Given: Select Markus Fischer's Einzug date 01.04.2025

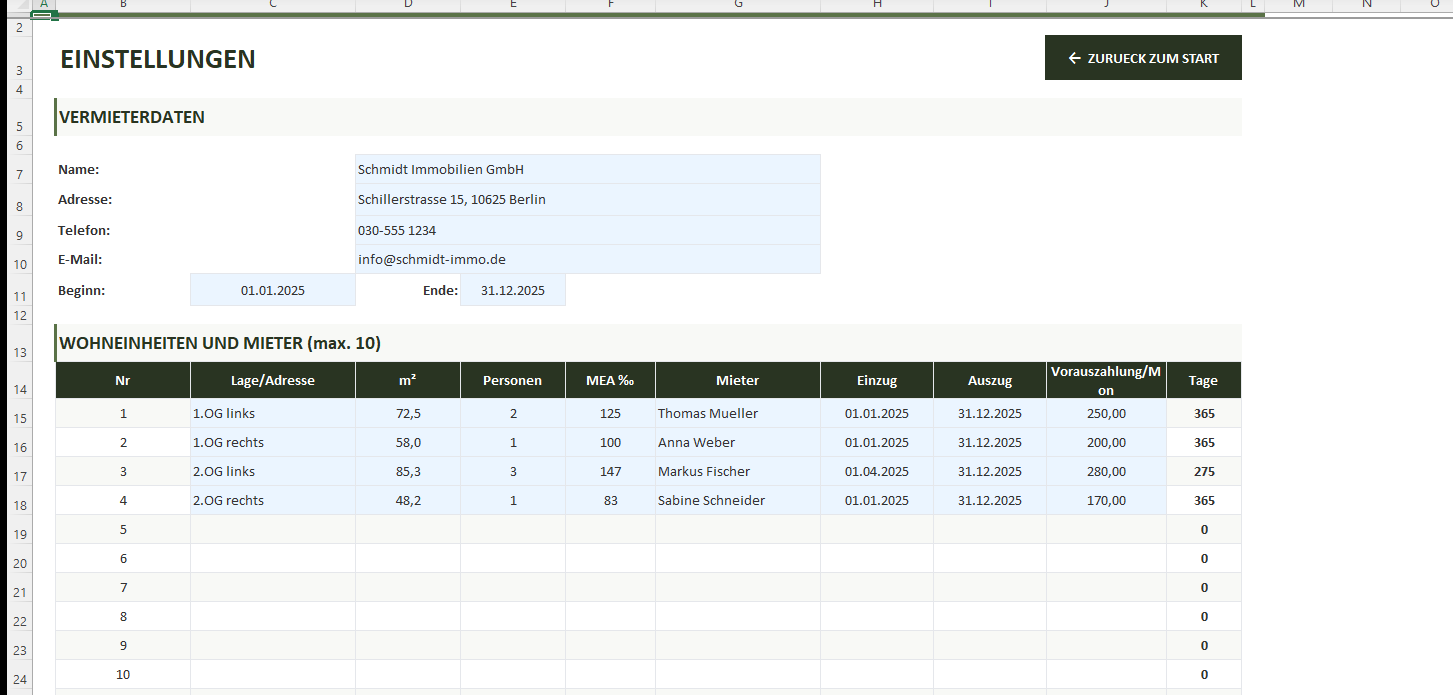Looking at the screenshot, I should pos(876,471).
